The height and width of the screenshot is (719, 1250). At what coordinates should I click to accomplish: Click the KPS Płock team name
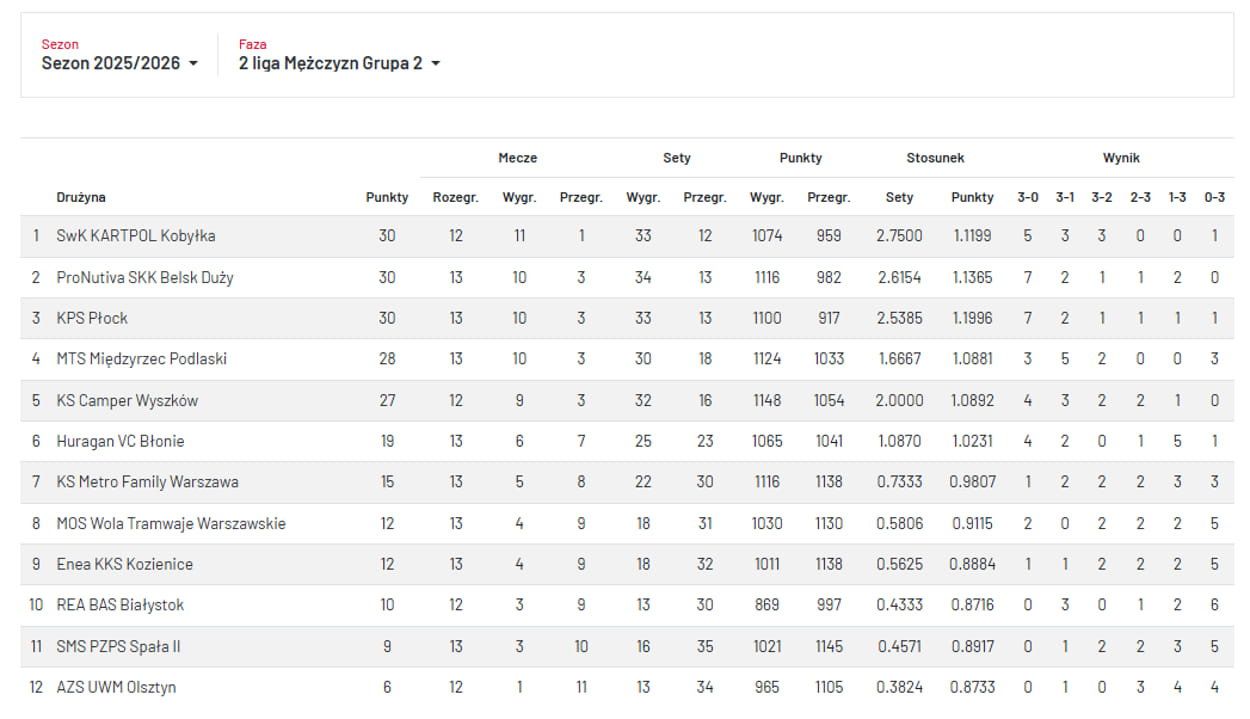[92, 318]
